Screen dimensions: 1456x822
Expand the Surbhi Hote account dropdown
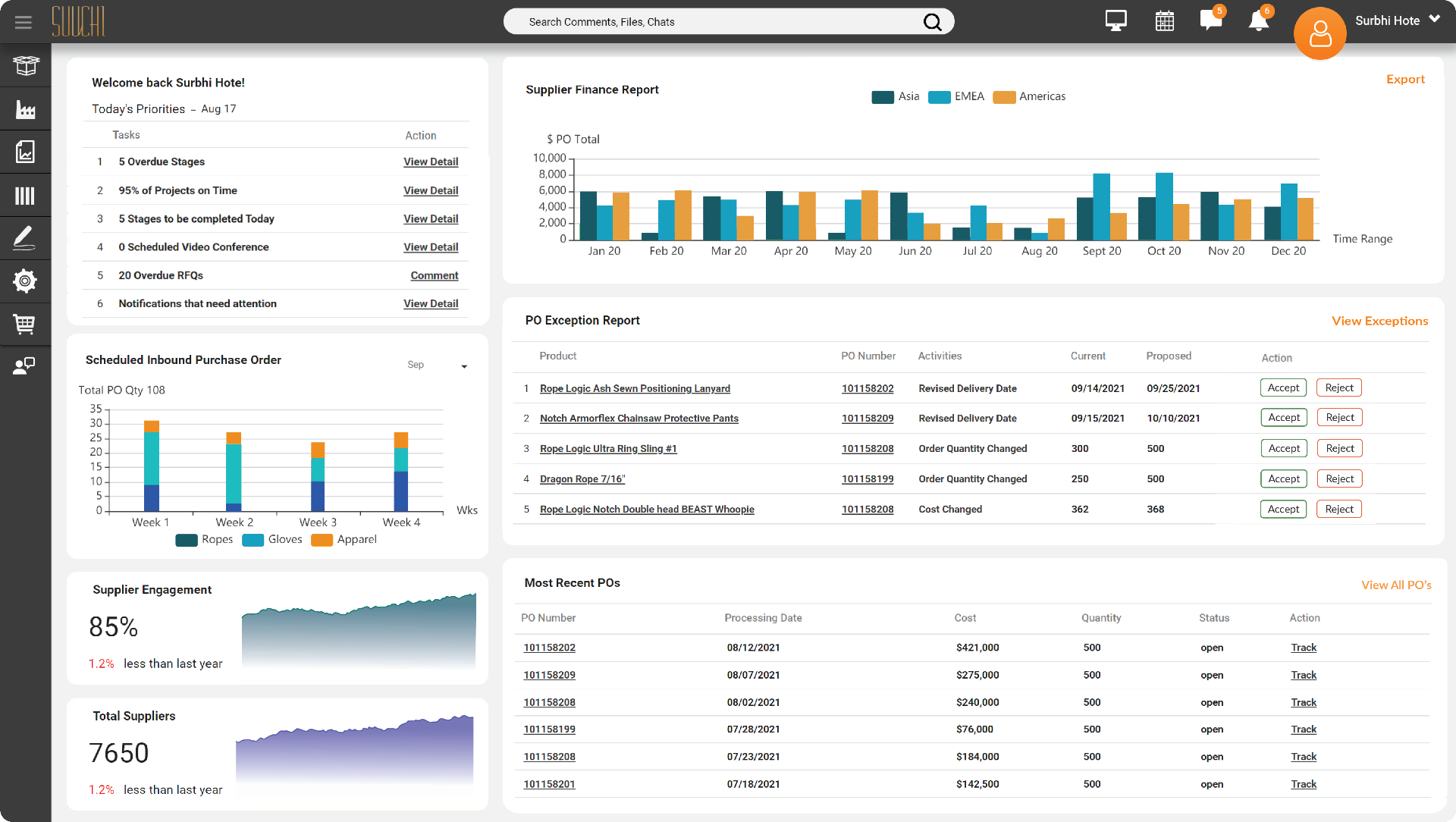(1435, 19)
